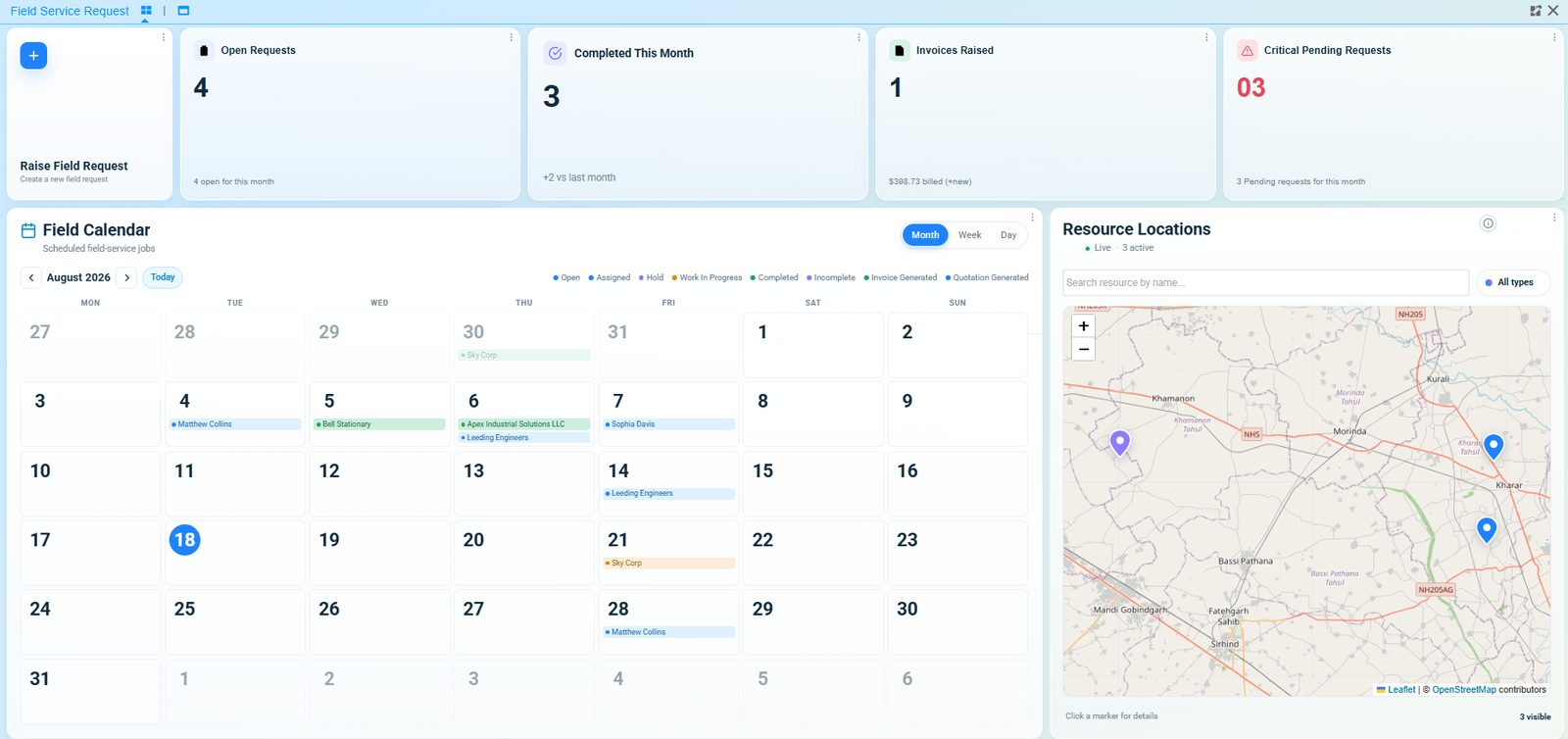Click the +2 vs last month text

[x=579, y=178]
